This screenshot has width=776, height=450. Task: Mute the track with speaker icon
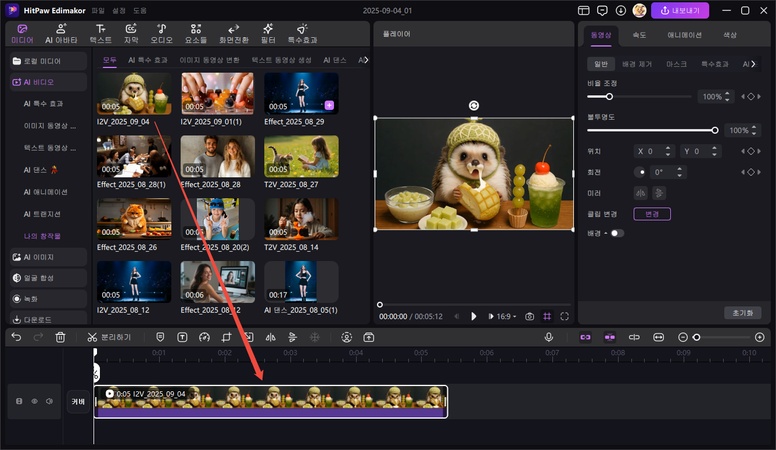pos(49,401)
